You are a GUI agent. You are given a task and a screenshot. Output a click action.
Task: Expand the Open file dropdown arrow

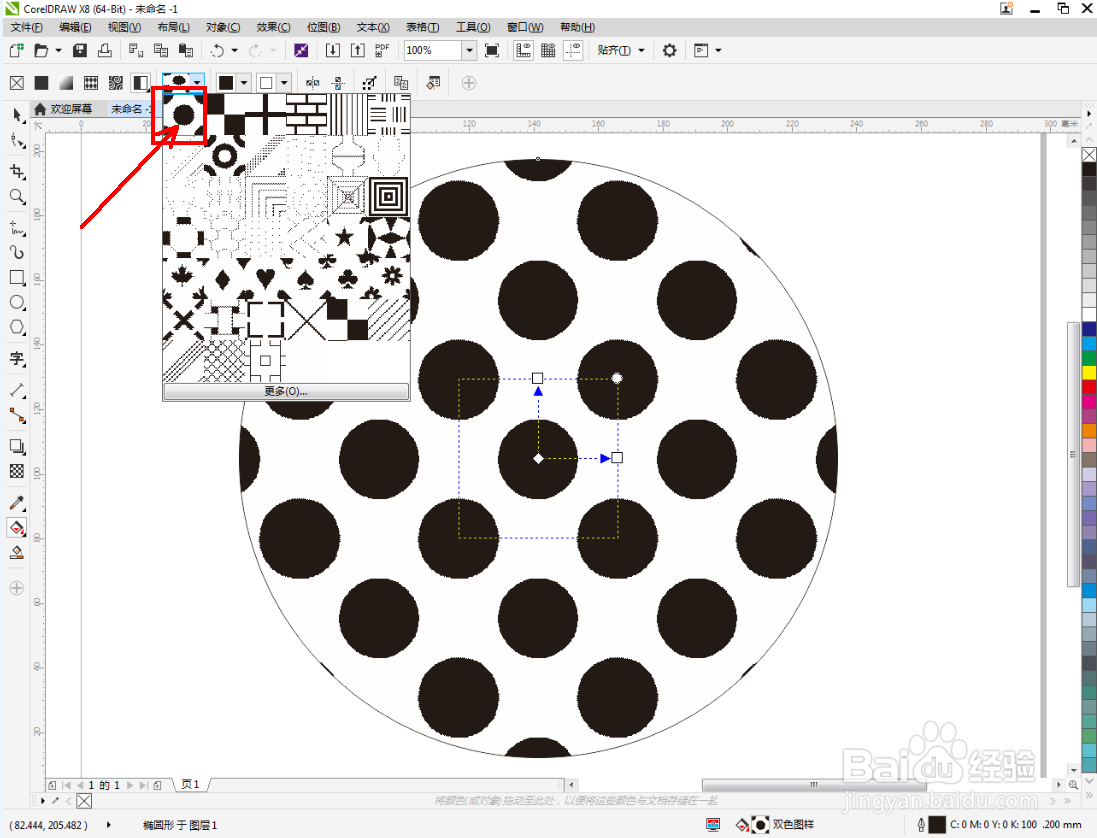pyautogui.click(x=58, y=50)
